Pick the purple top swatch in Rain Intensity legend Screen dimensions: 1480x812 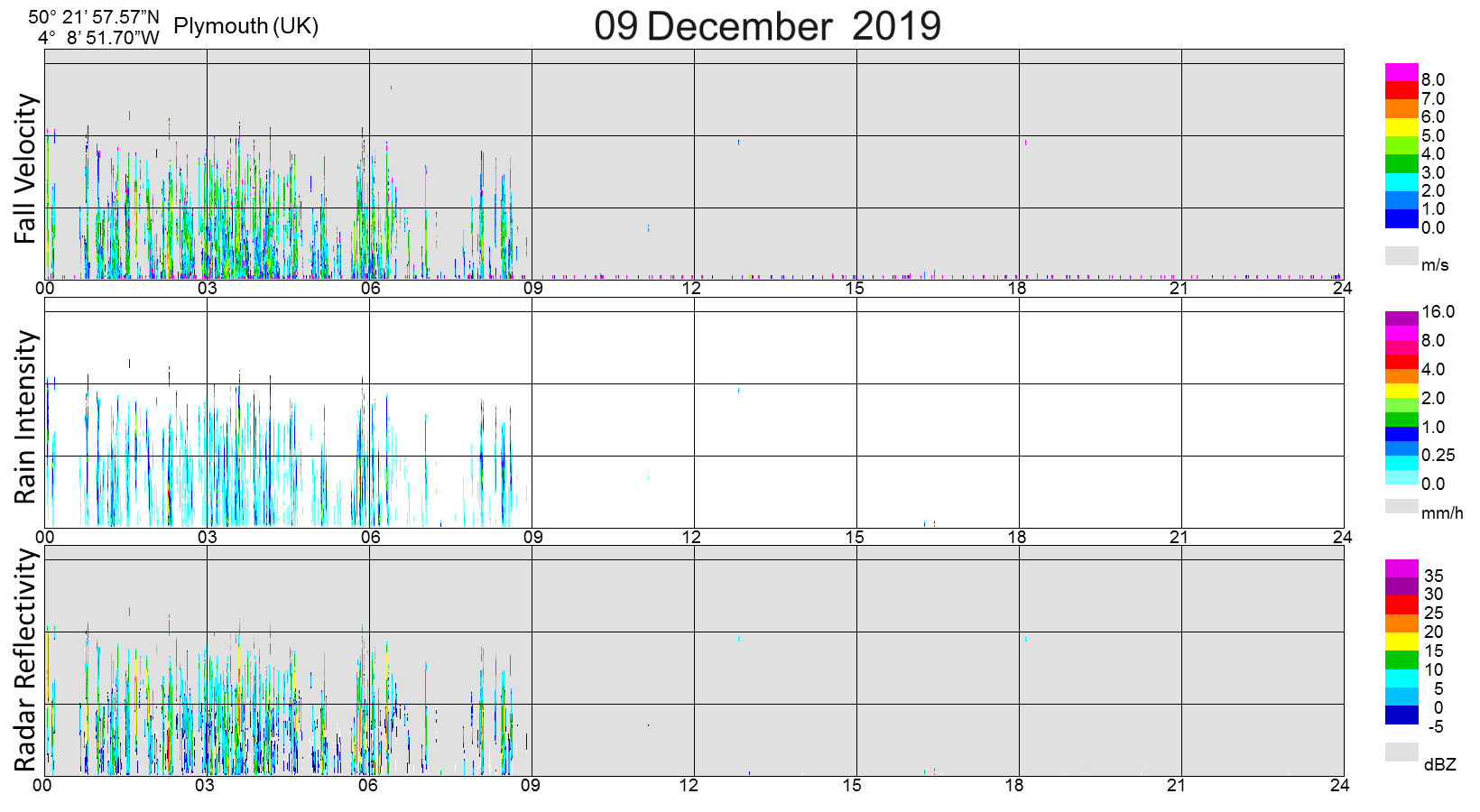point(1401,318)
